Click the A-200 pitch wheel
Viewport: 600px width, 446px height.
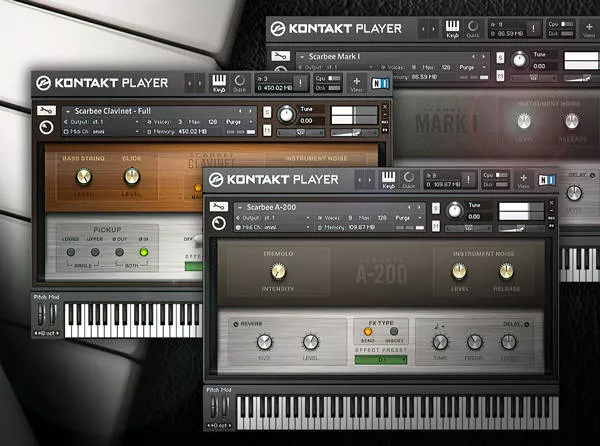[x=214, y=407]
